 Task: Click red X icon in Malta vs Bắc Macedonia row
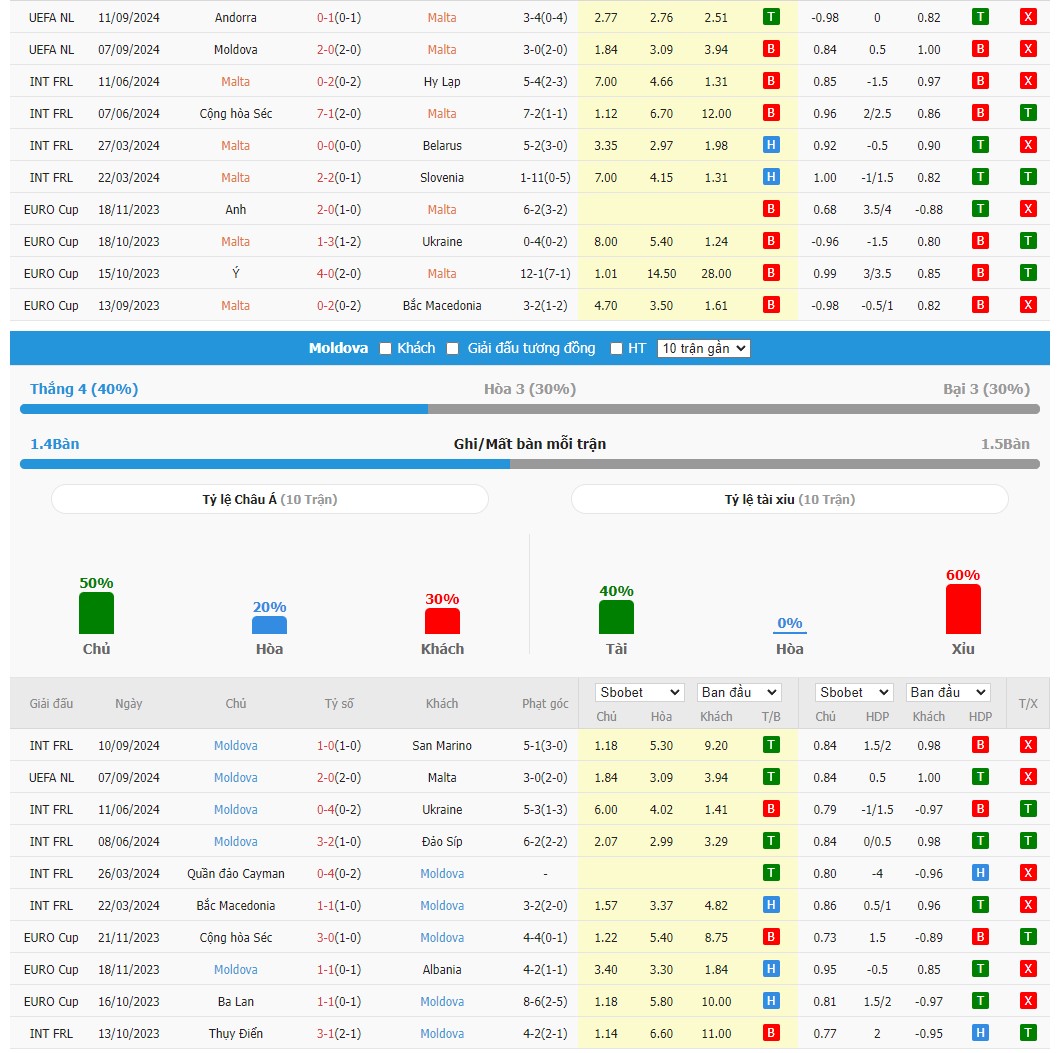tap(1028, 305)
